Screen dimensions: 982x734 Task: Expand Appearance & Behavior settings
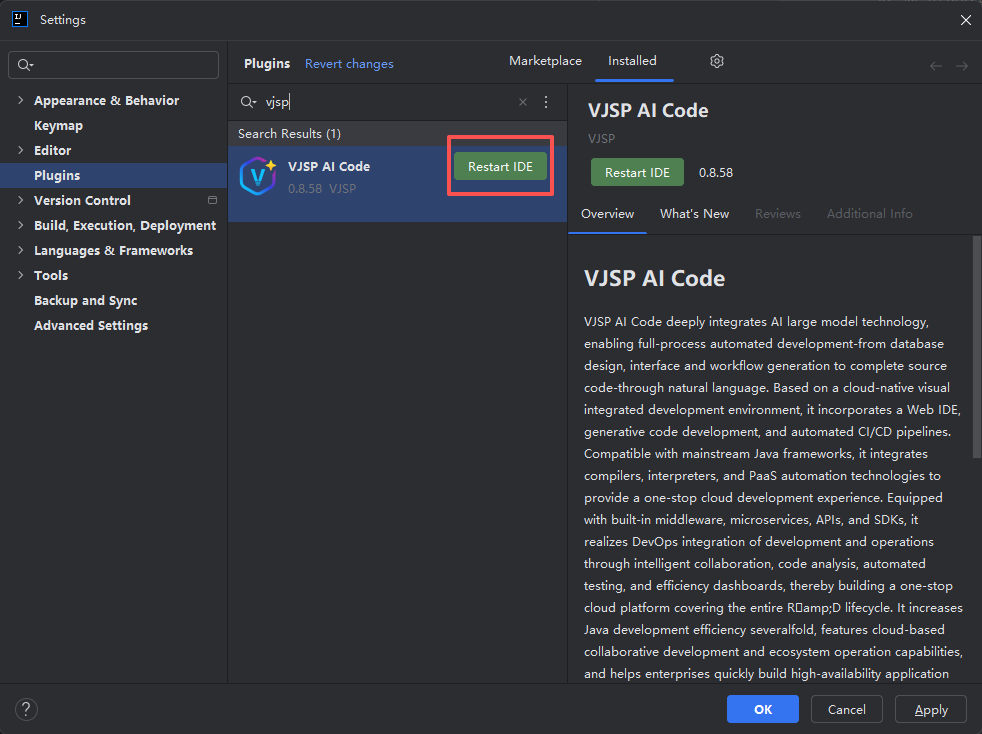pyautogui.click(x=21, y=100)
